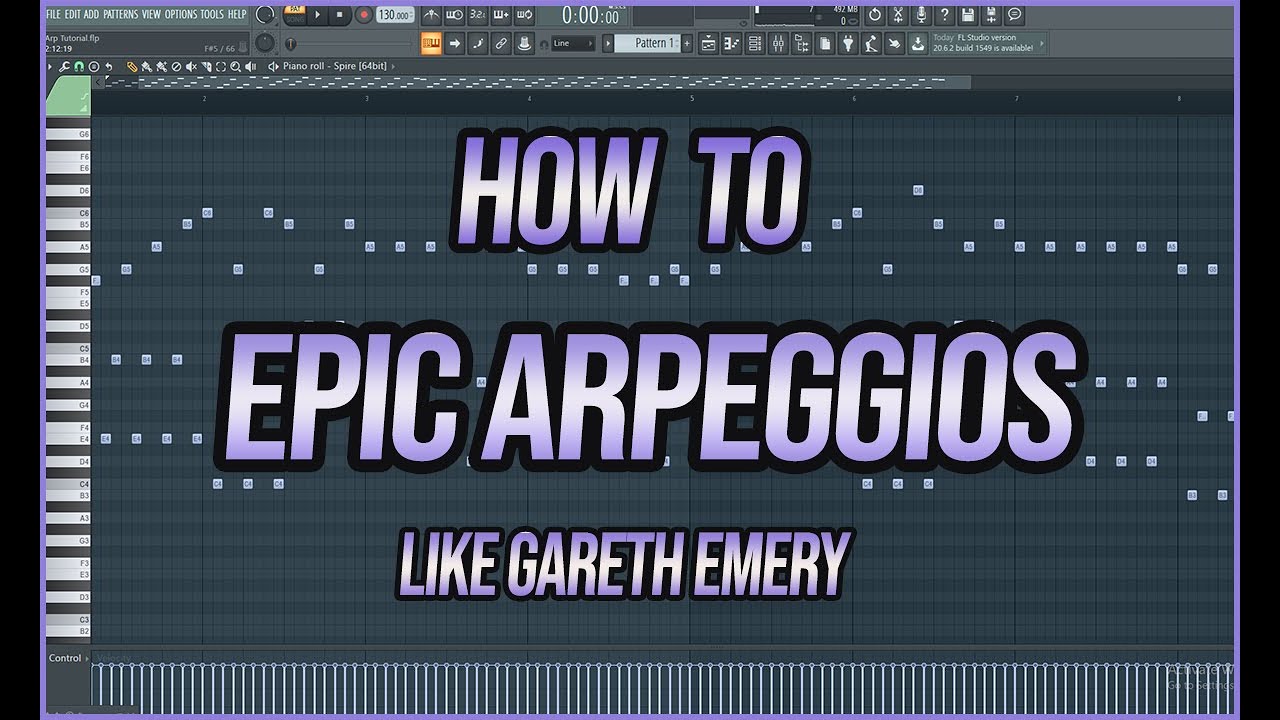Open the PATTERNS menu
The image size is (1280, 720).
(x=120, y=14)
